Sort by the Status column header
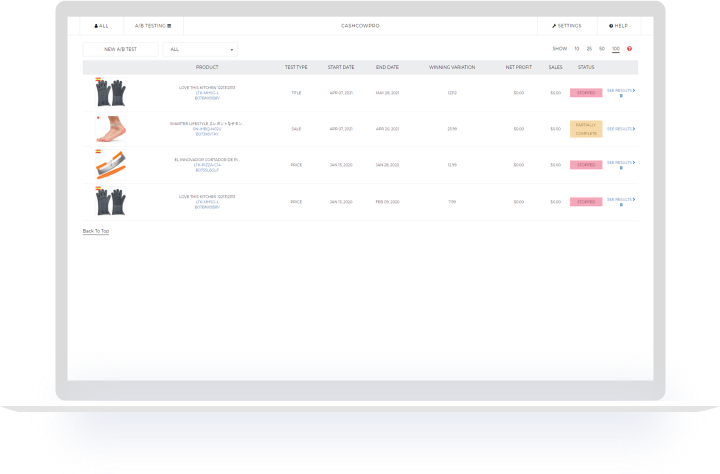The width and height of the screenshot is (720, 474). click(x=586, y=67)
